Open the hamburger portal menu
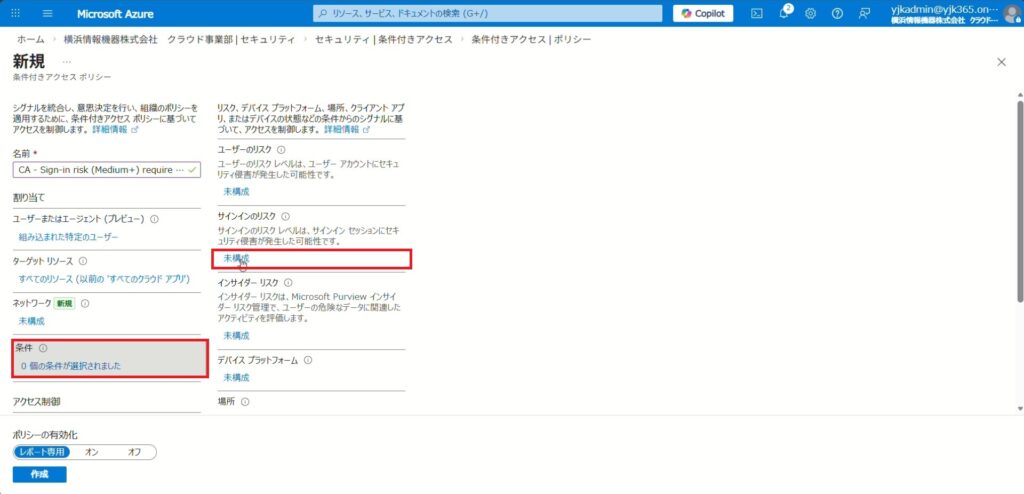This screenshot has height=494, width=1024. point(47,13)
